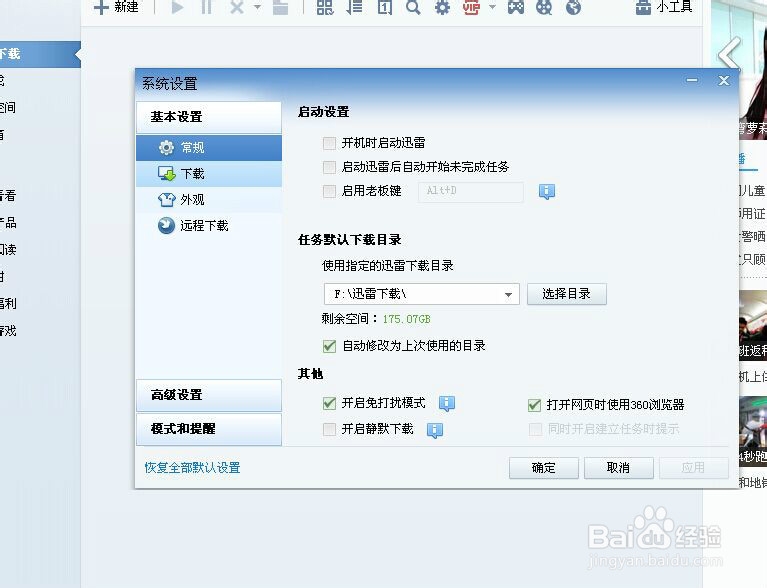This screenshot has width=767, height=588.
Task: Click the film reel video icon
Action: click(544, 7)
